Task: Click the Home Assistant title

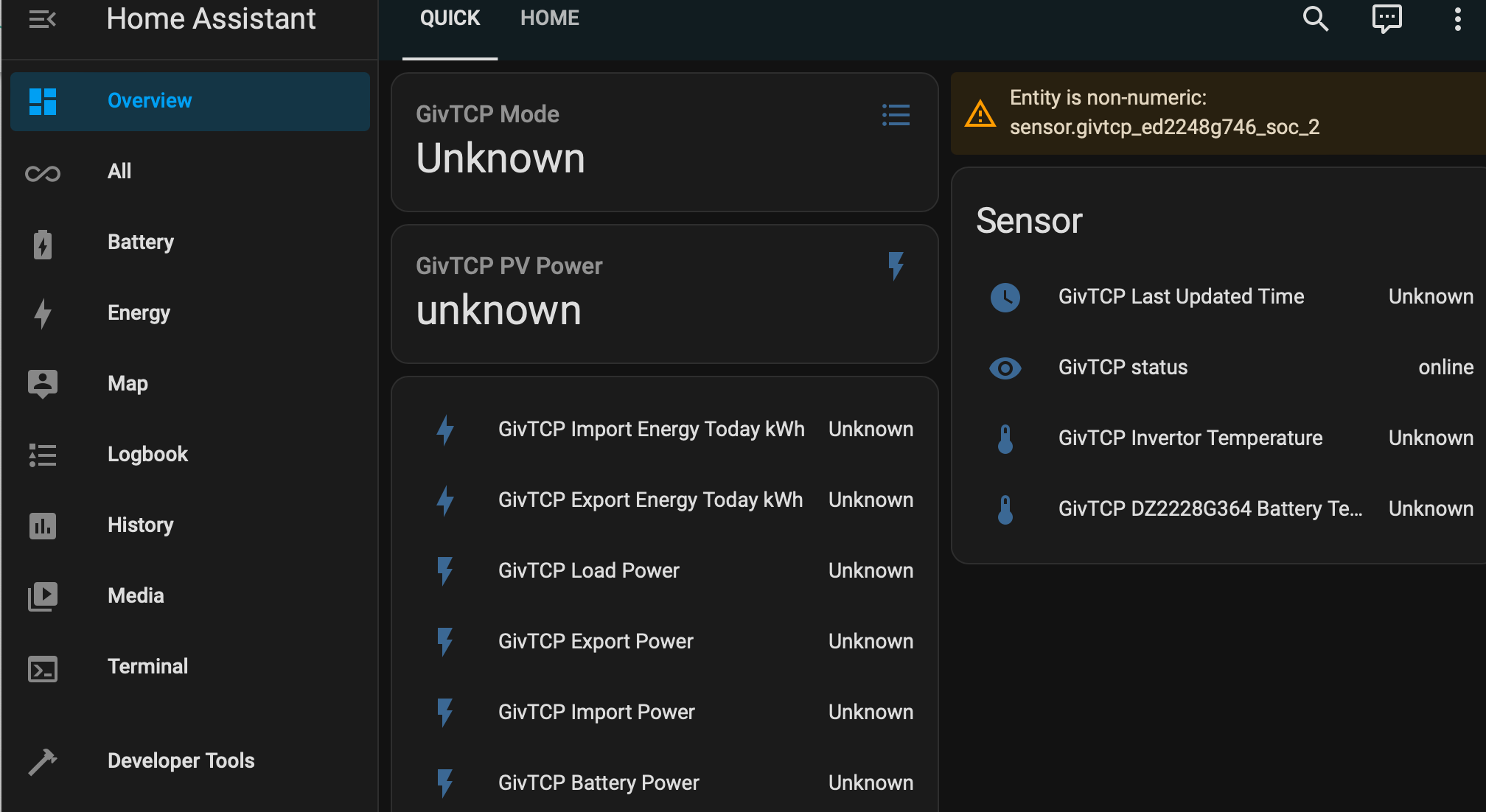Action: pyautogui.click(x=211, y=19)
